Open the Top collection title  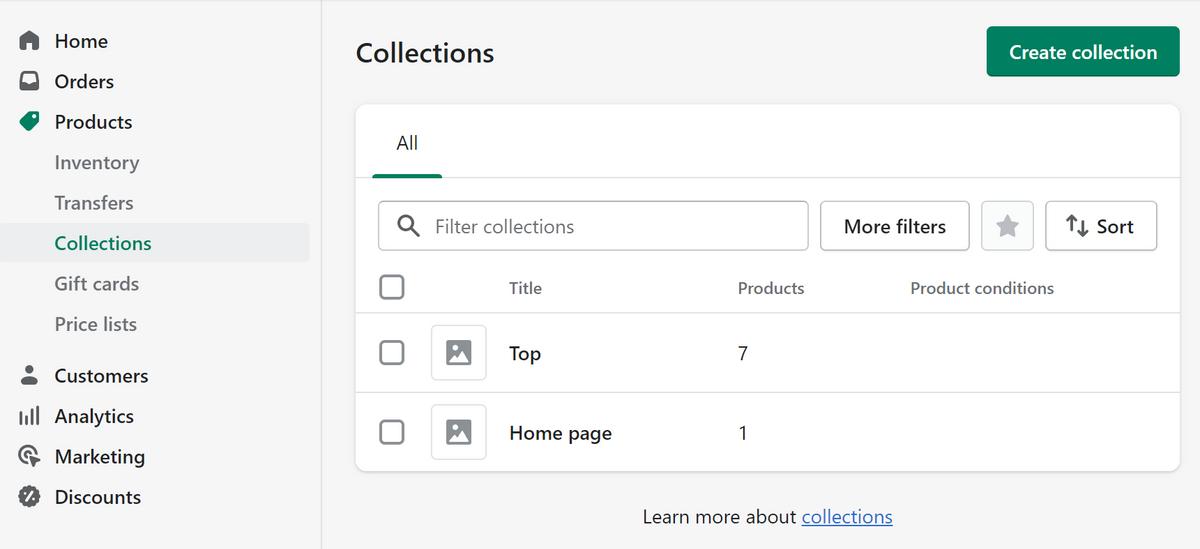[525, 353]
